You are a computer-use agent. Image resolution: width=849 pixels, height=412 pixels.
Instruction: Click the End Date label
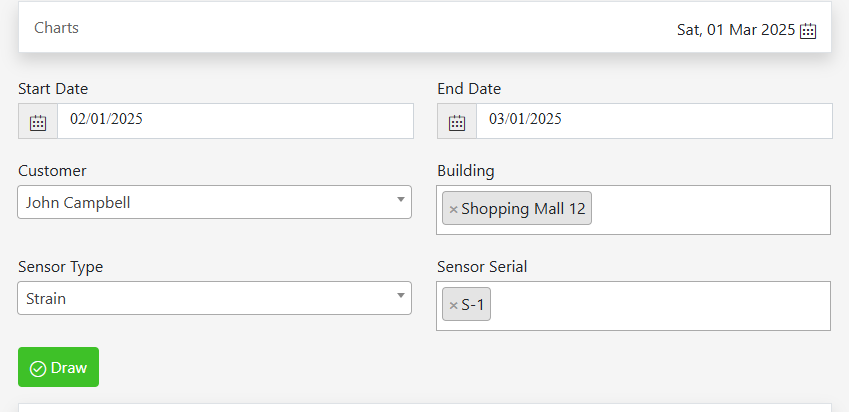[x=469, y=89]
